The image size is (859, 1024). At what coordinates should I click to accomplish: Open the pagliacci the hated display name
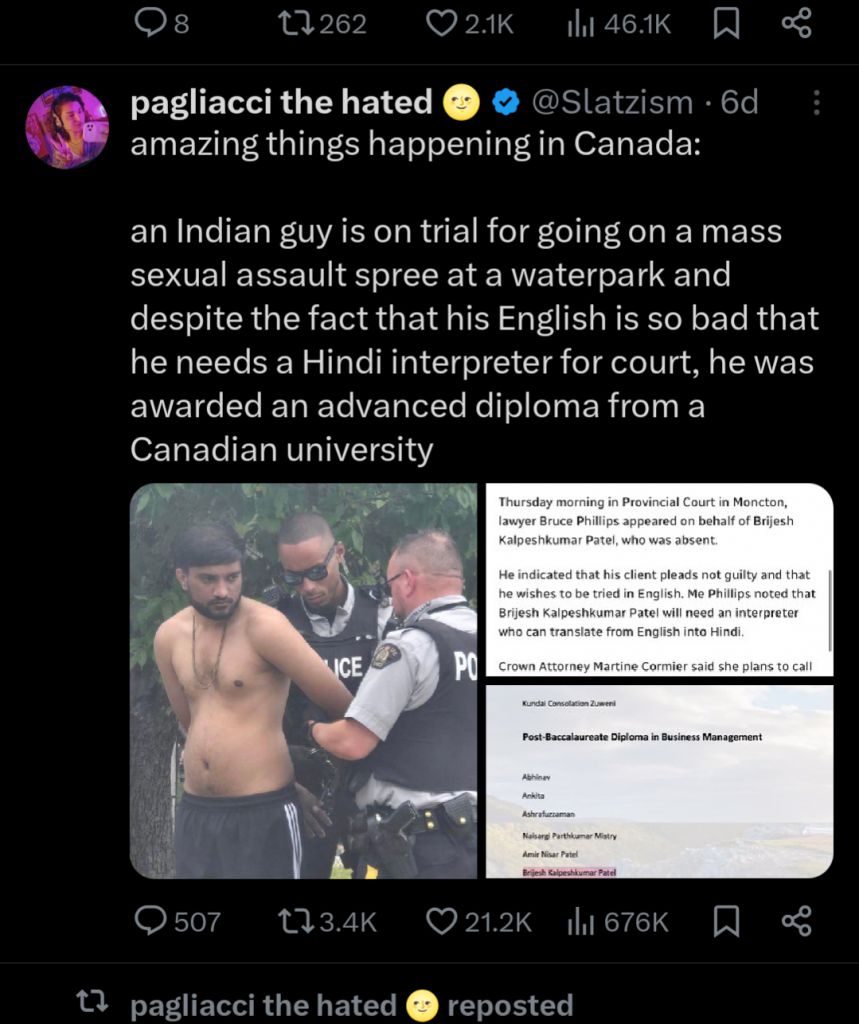click(x=282, y=102)
